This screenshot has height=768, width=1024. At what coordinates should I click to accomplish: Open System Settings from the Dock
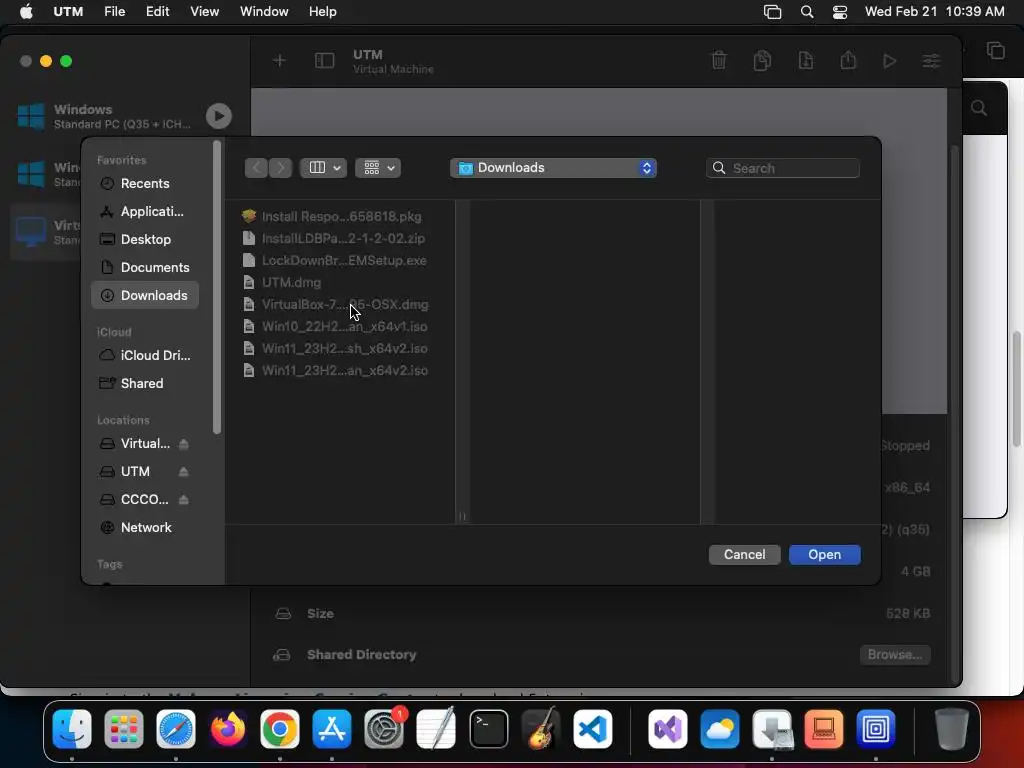384,729
